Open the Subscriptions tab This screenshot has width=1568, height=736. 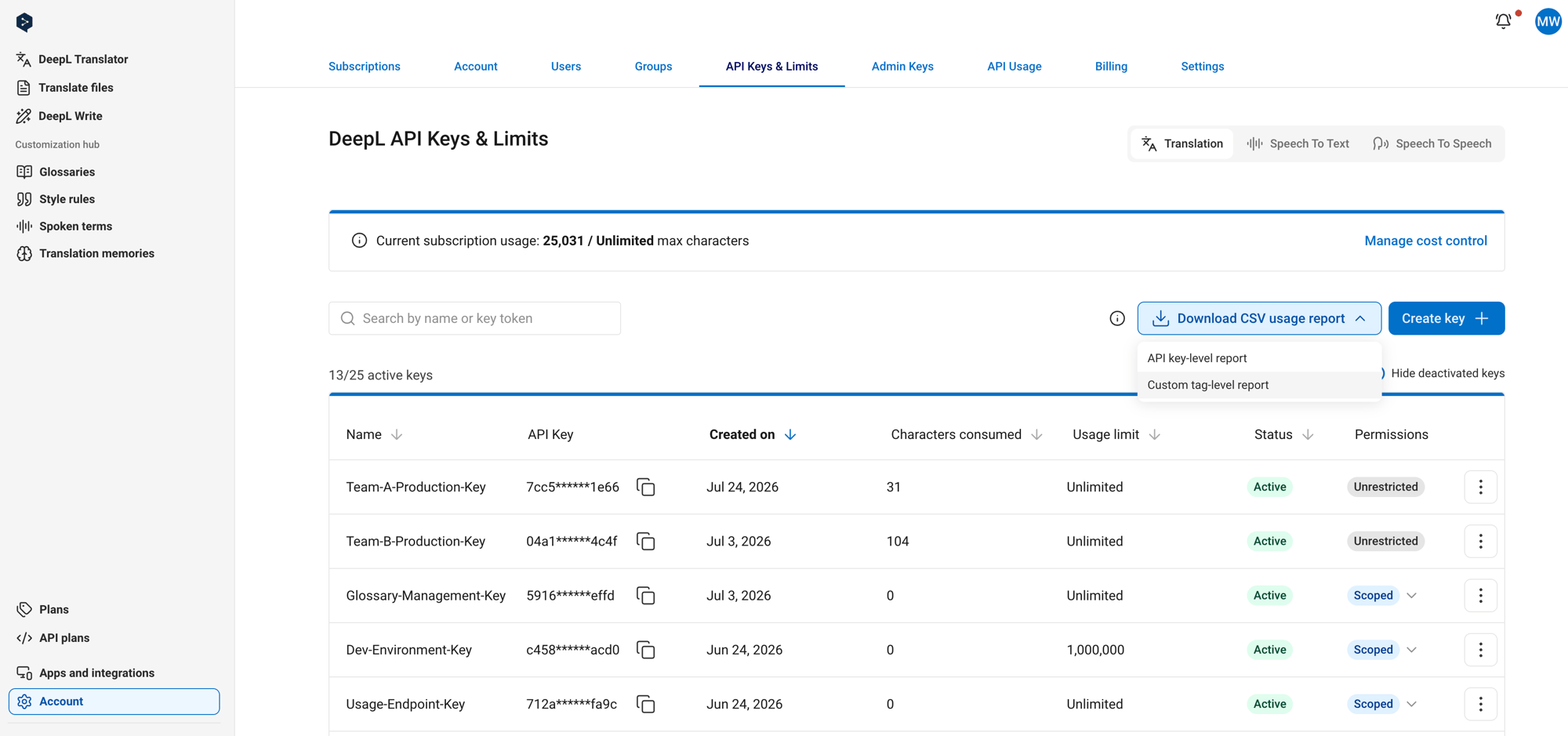365,67
